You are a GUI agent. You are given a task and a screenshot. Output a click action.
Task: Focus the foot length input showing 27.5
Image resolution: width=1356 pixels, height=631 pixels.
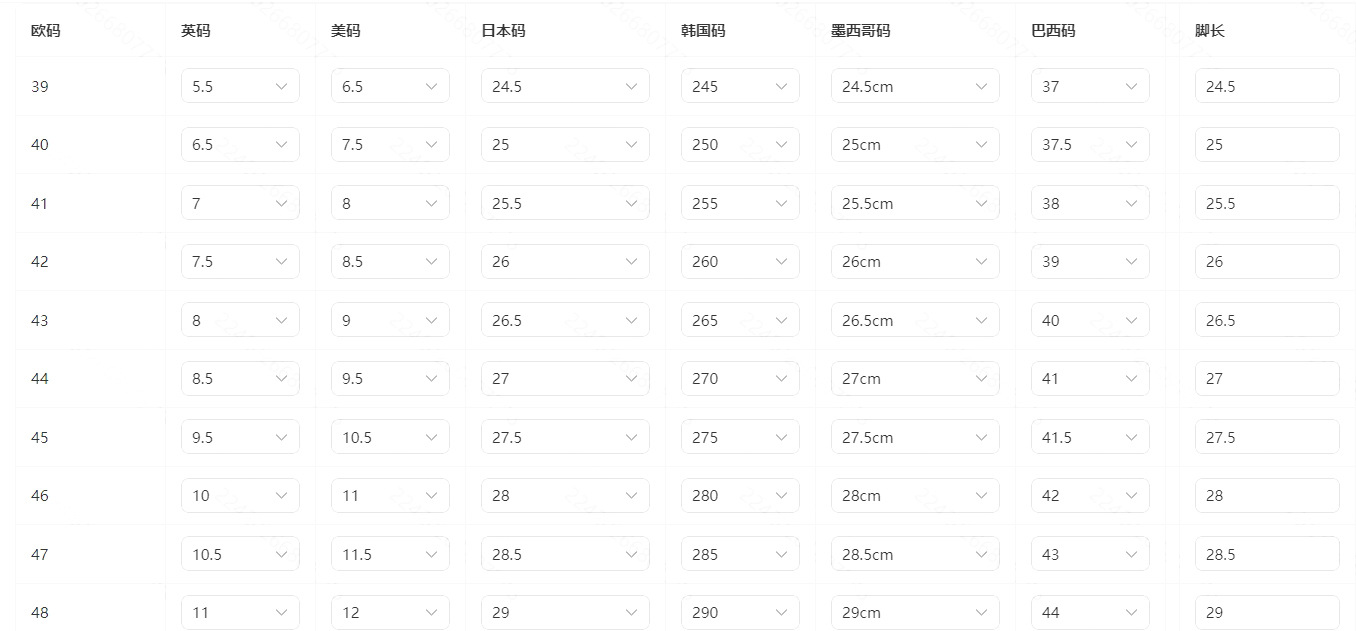tap(1267, 437)
